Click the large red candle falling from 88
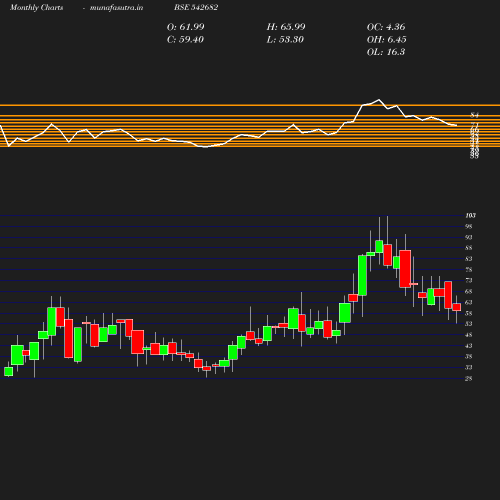This screenshot has height=500, width=500. (405, 269)
